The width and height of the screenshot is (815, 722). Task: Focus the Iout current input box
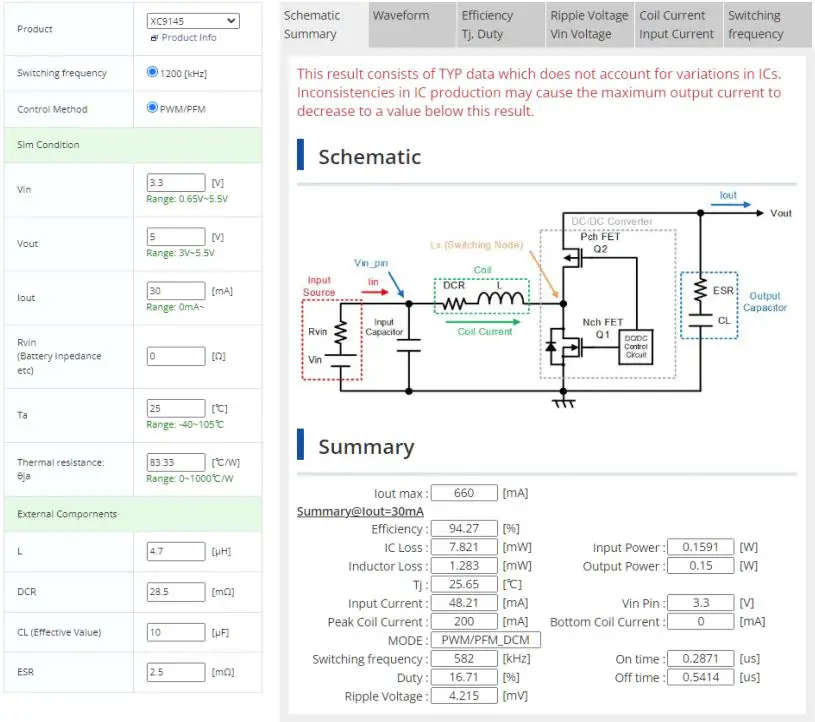pyautogui.click(x=175, y=291)
